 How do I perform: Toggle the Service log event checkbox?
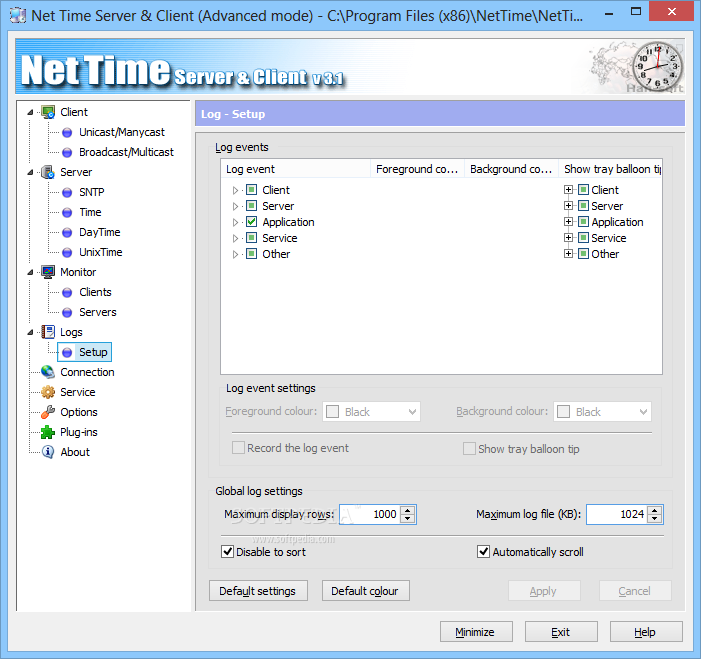click(x=252, y=238)
